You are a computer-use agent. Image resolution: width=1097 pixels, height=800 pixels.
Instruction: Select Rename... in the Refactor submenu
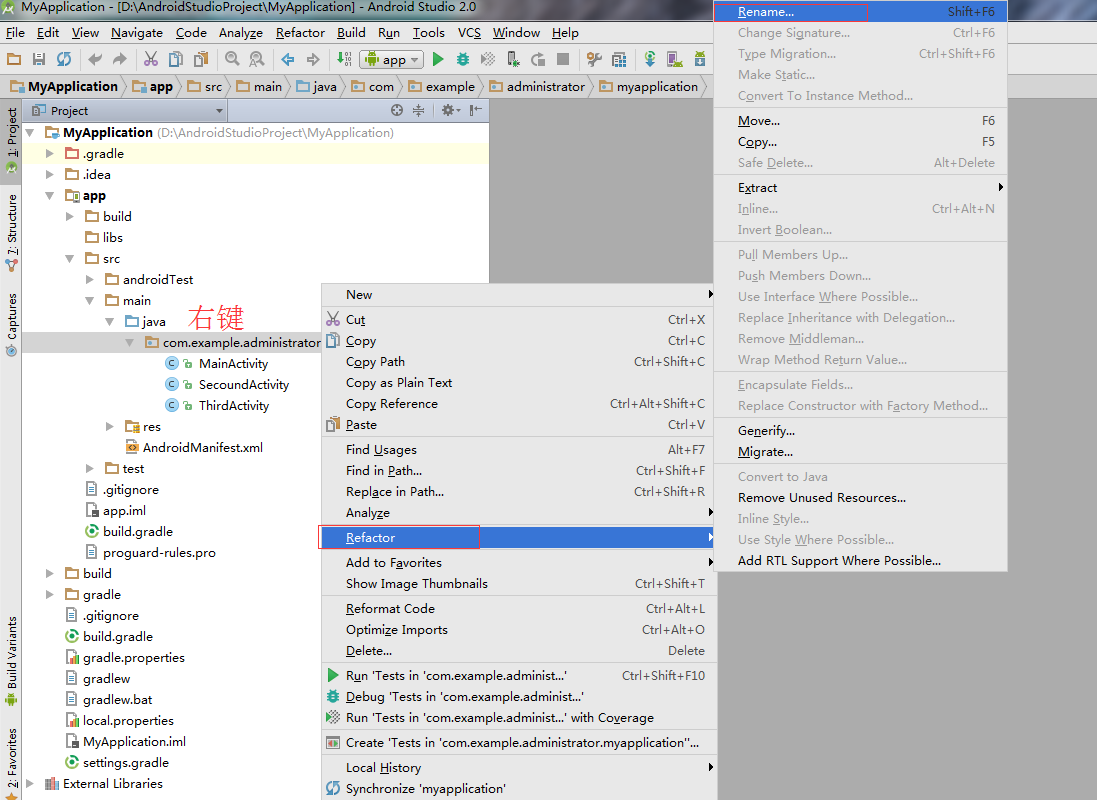pyautogui.click(x=766, y=12)
